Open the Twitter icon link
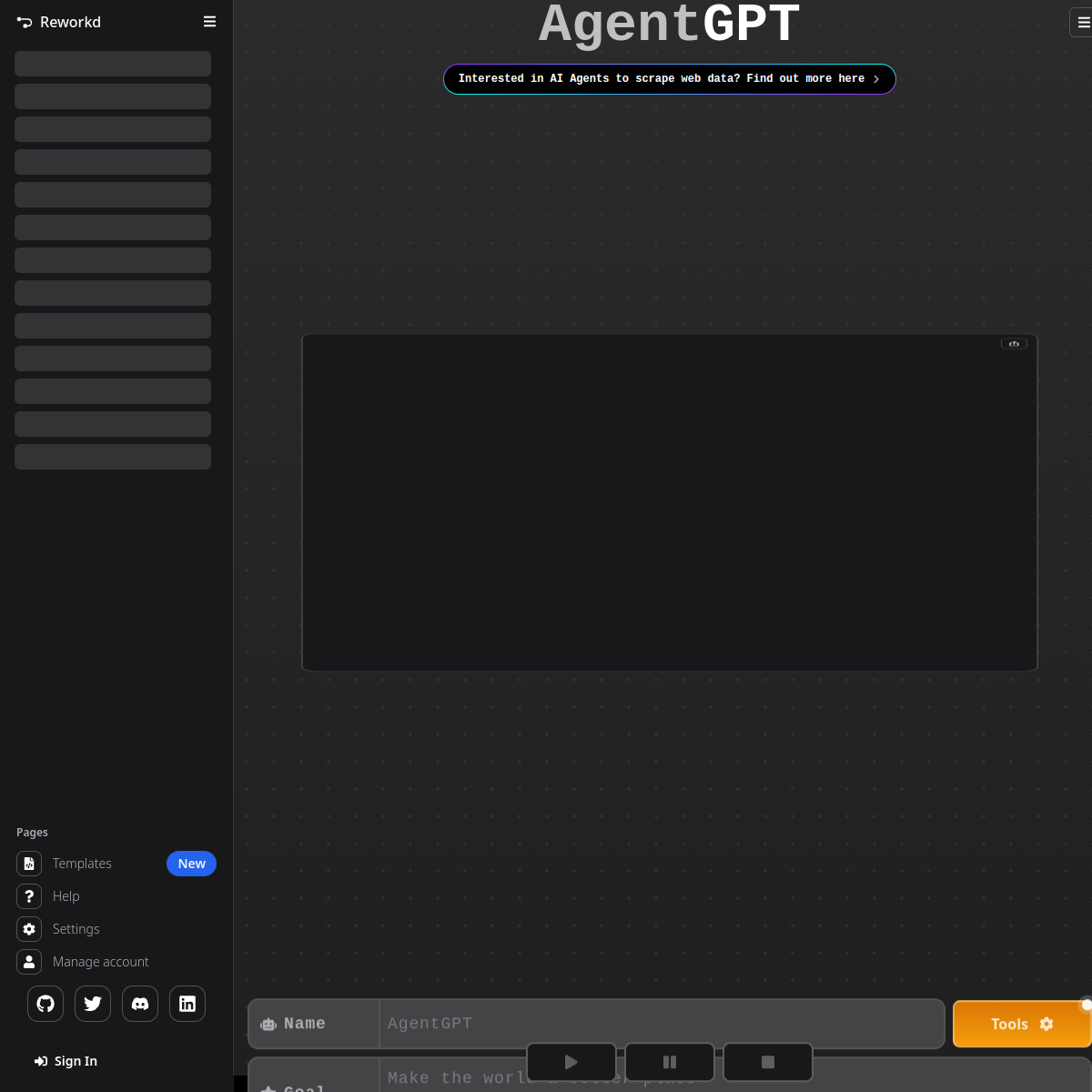Screen dimensions: 1092x1092 pos(93,1004)
